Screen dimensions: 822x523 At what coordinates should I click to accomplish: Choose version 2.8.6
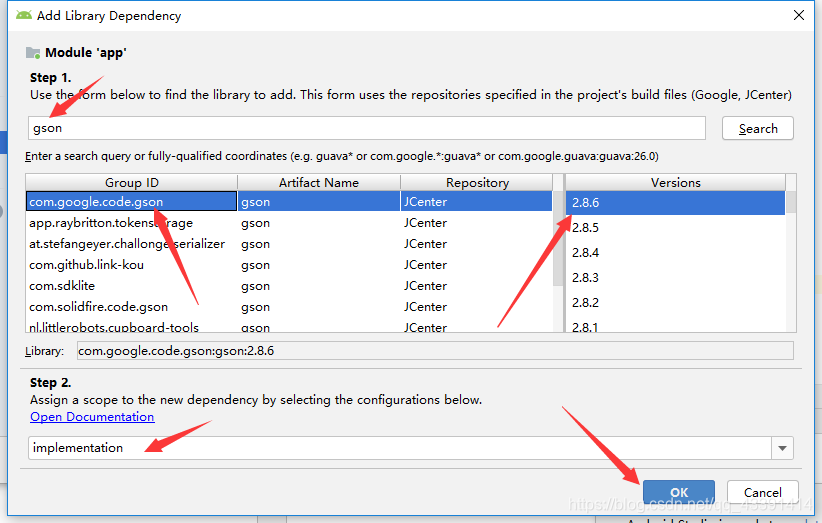click(675, 203)
